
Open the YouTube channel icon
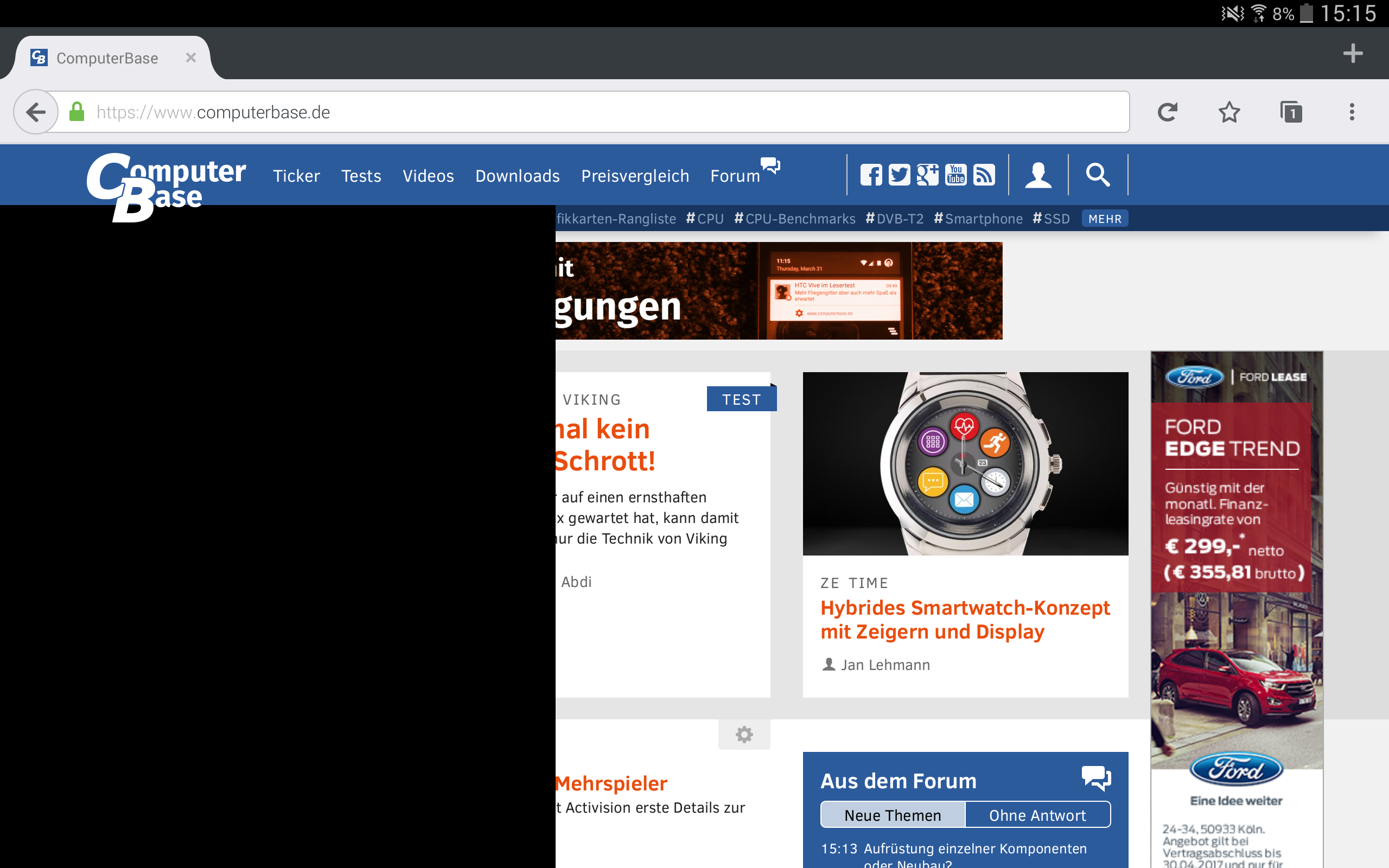point(955,175)
